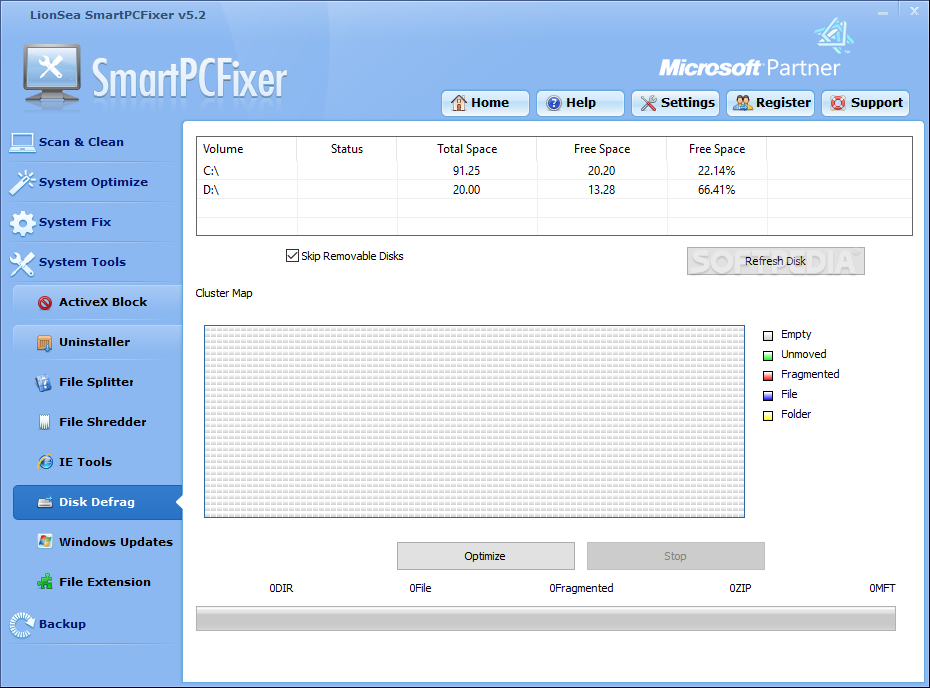Click the defrag progress bar
This screenshot has width=930, height=688.
click(x=546, y=619)
